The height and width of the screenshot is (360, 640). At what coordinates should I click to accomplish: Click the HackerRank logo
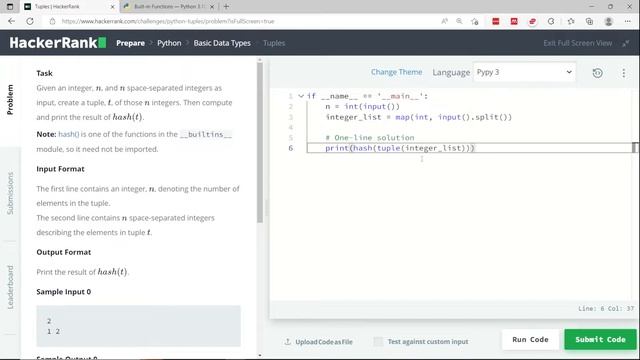point(58,43)
